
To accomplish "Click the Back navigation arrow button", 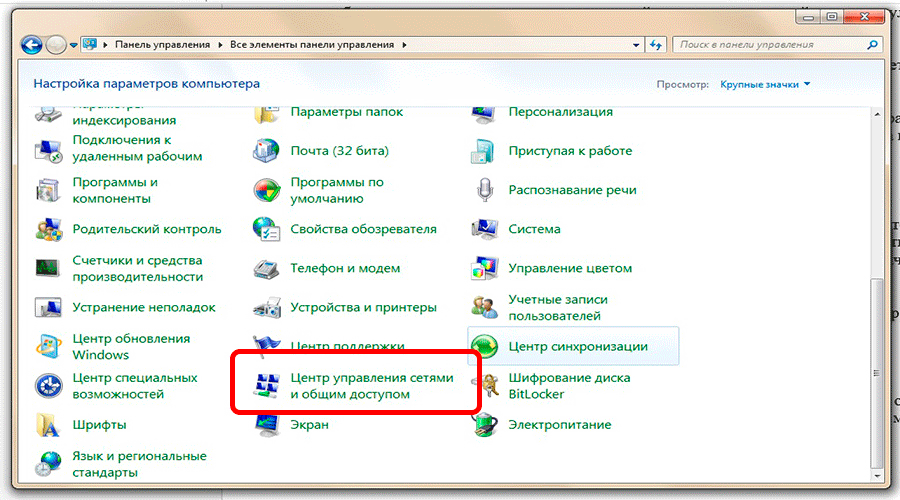I will click(x=32, y=45).
